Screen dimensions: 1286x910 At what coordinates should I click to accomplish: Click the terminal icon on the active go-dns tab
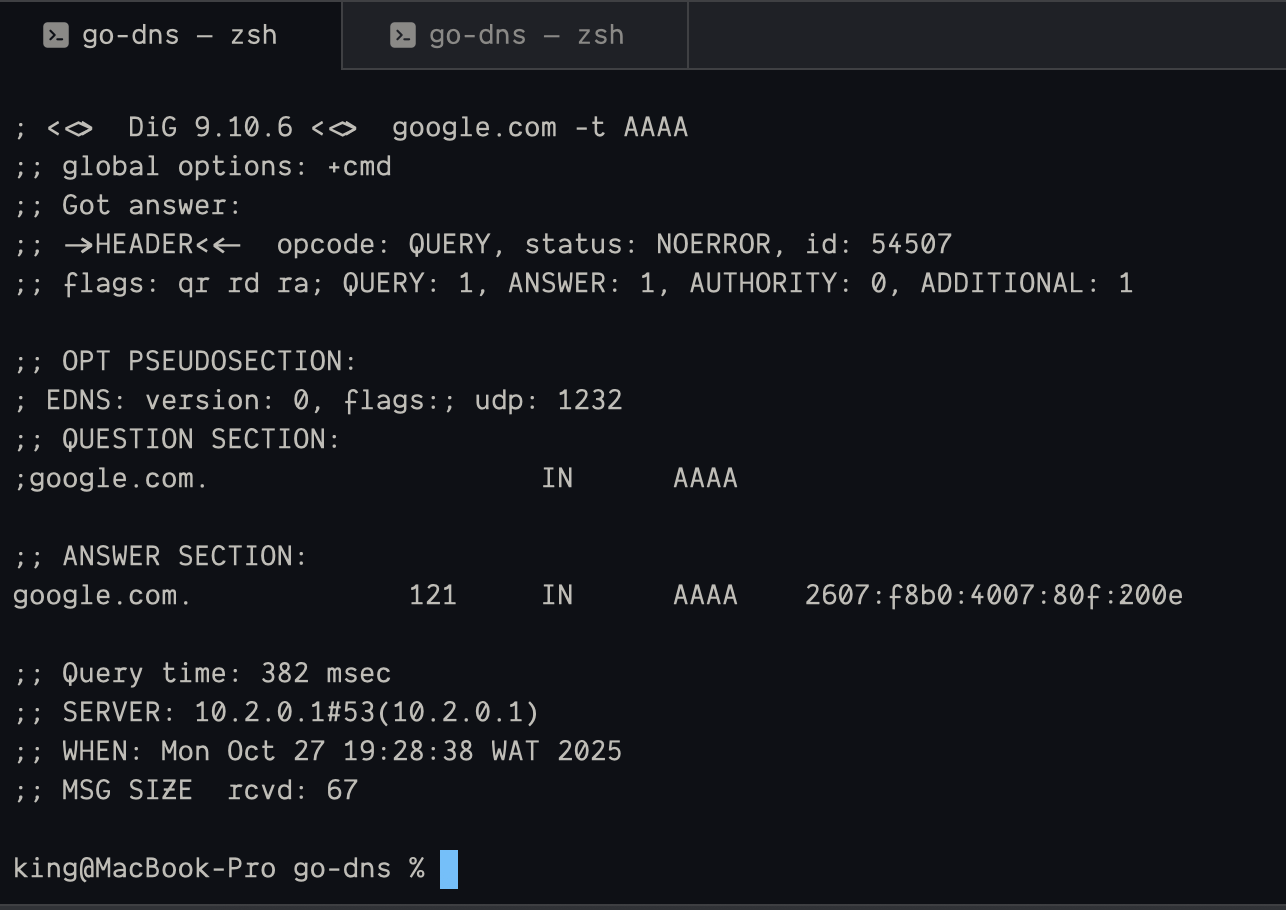(x=56, y=36)
